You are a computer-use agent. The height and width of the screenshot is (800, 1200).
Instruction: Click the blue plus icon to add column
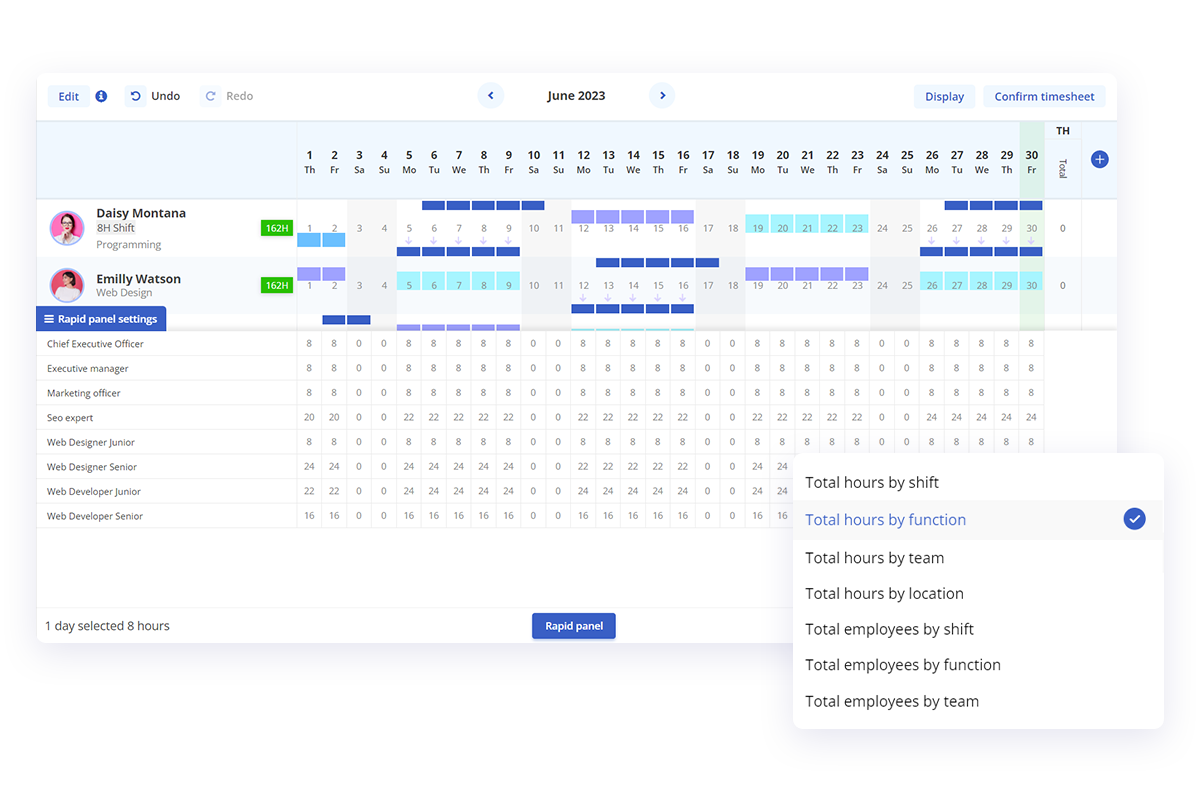[x=1099, y=159]
